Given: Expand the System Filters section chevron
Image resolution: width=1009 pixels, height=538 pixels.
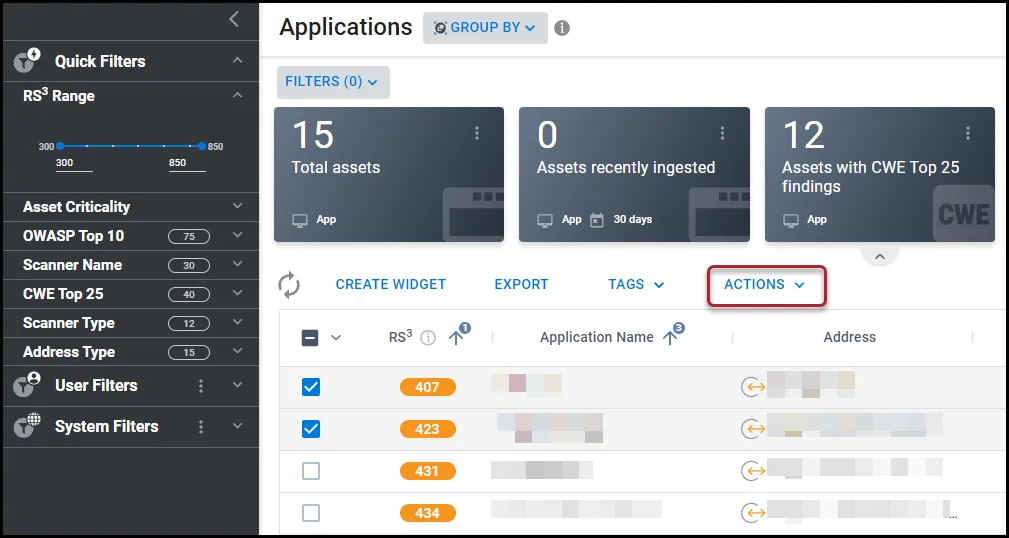Looking at the screenshot, I should point(237,426).
